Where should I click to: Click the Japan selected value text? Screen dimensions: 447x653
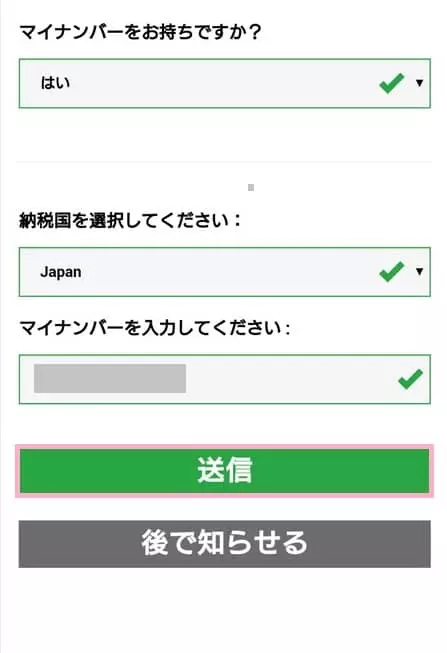pyautogui.click(x=61, y=272)
